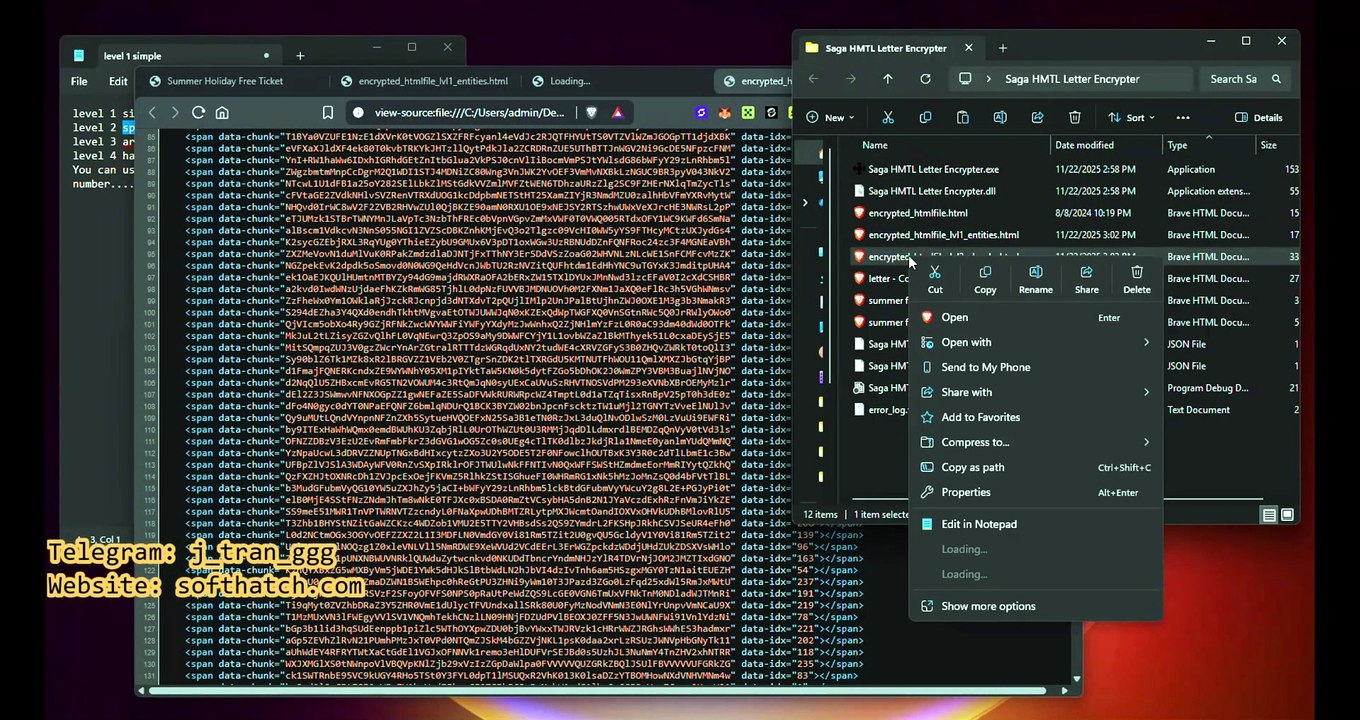Open Properties from the context menu
Screen dimensions: 1360x720
[1035, 492]
